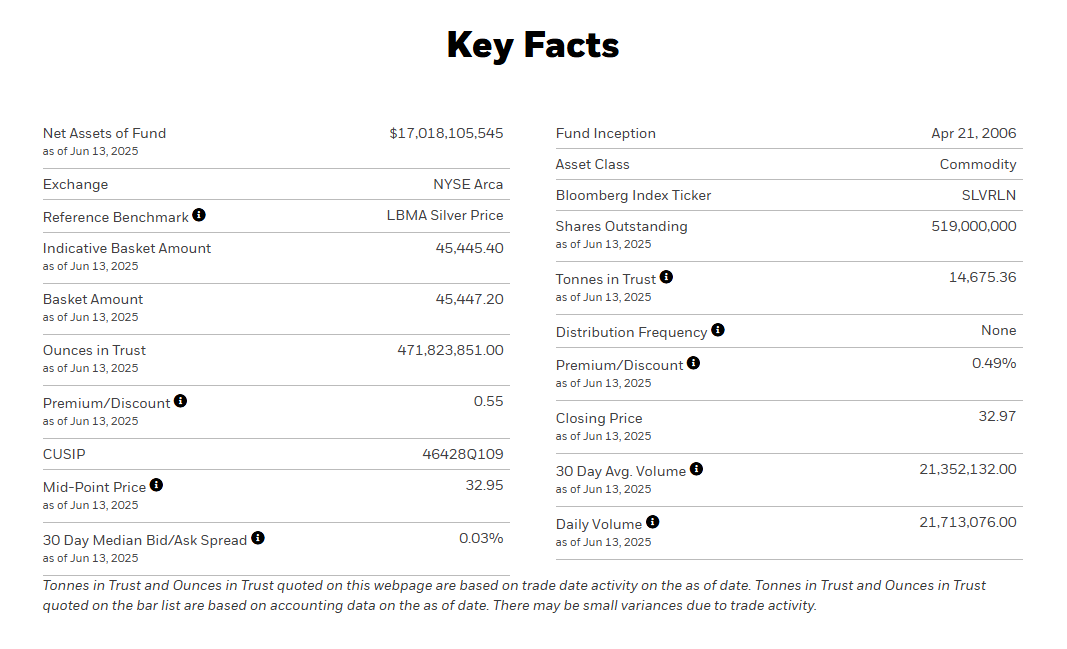The height and width of the screenshot is (649, 1067).
Task: Open the Distribution Frequency info tooltip
Action: click(x=718, y=330)
